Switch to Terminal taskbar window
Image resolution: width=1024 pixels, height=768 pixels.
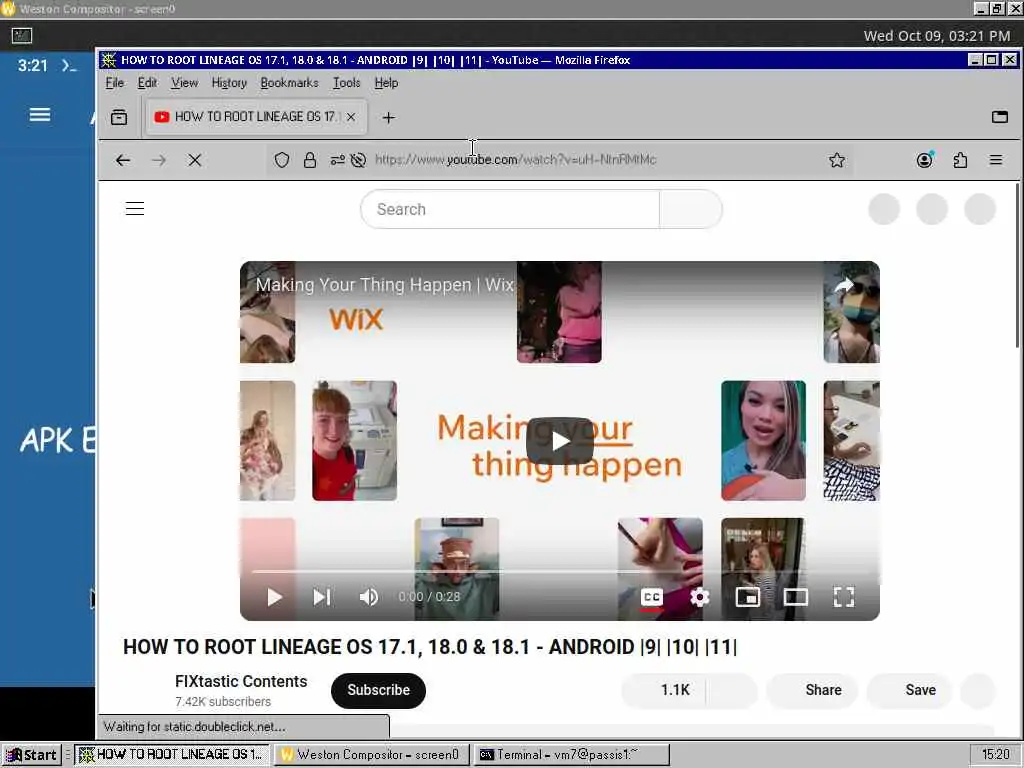coord(571,755)
